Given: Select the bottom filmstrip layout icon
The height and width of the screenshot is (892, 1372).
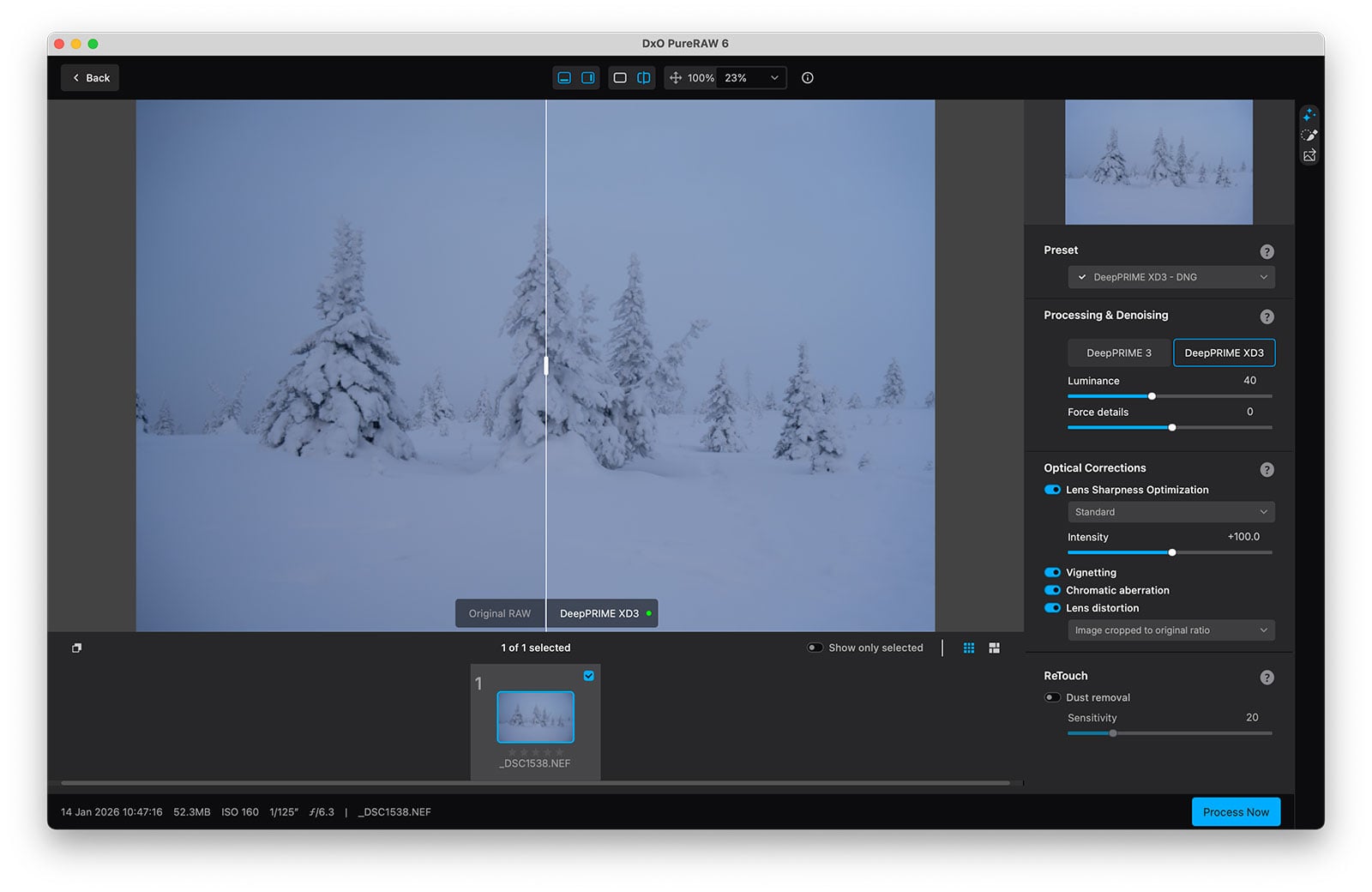Looking at the screenshot, I should click(994, 648).
